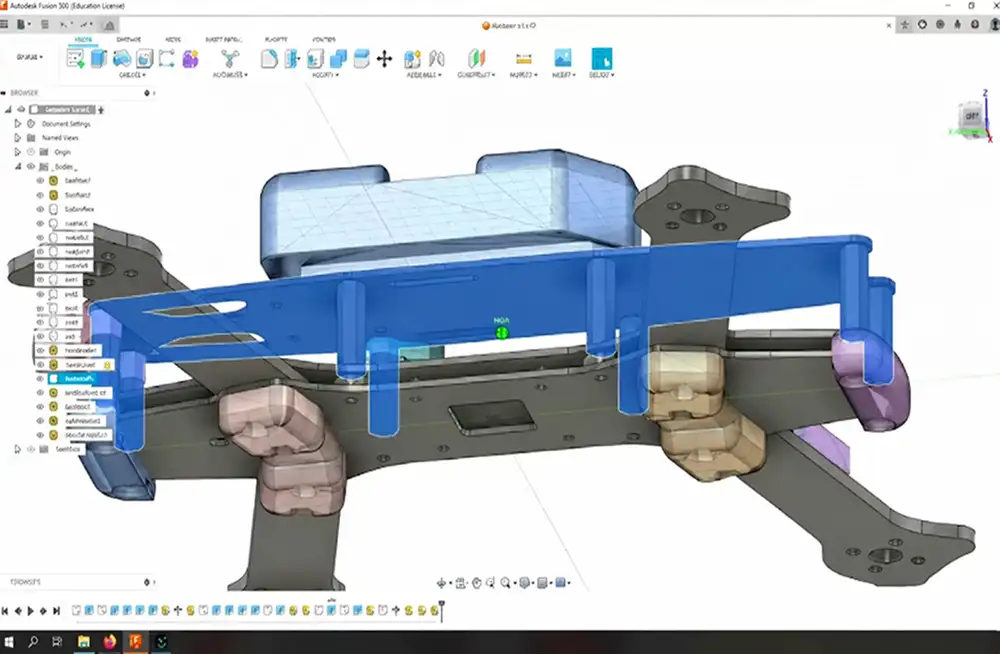This screenshot has height=654, width=1000.
Task: Switch to the Sheet Metal tab
Action: 223,40
